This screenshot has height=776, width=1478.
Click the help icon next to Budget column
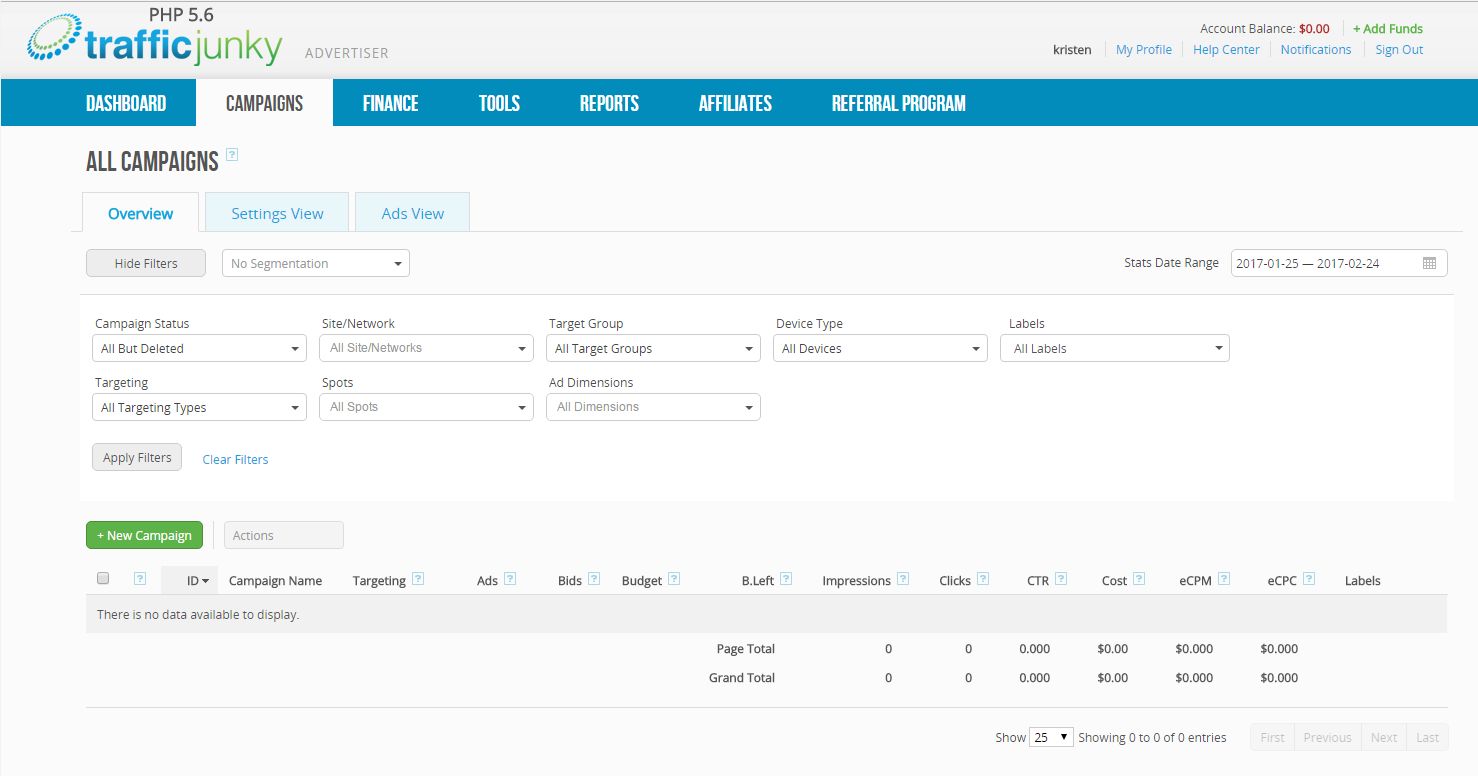coord(674,579)
